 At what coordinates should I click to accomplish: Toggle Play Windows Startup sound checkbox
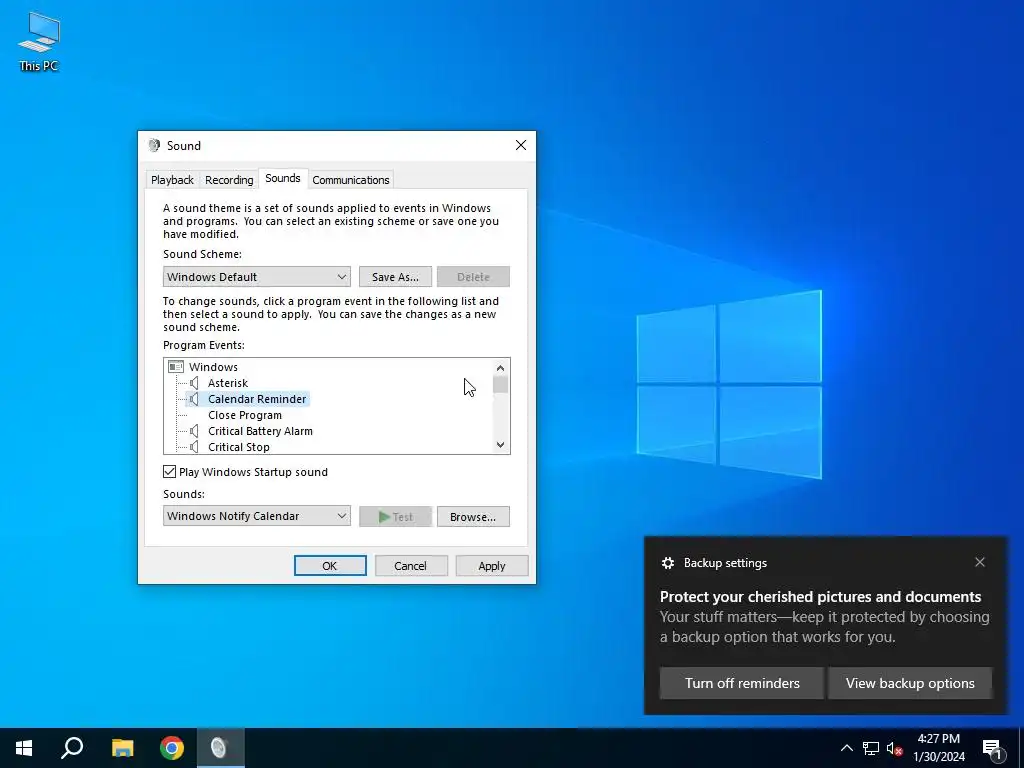[169, 472]
